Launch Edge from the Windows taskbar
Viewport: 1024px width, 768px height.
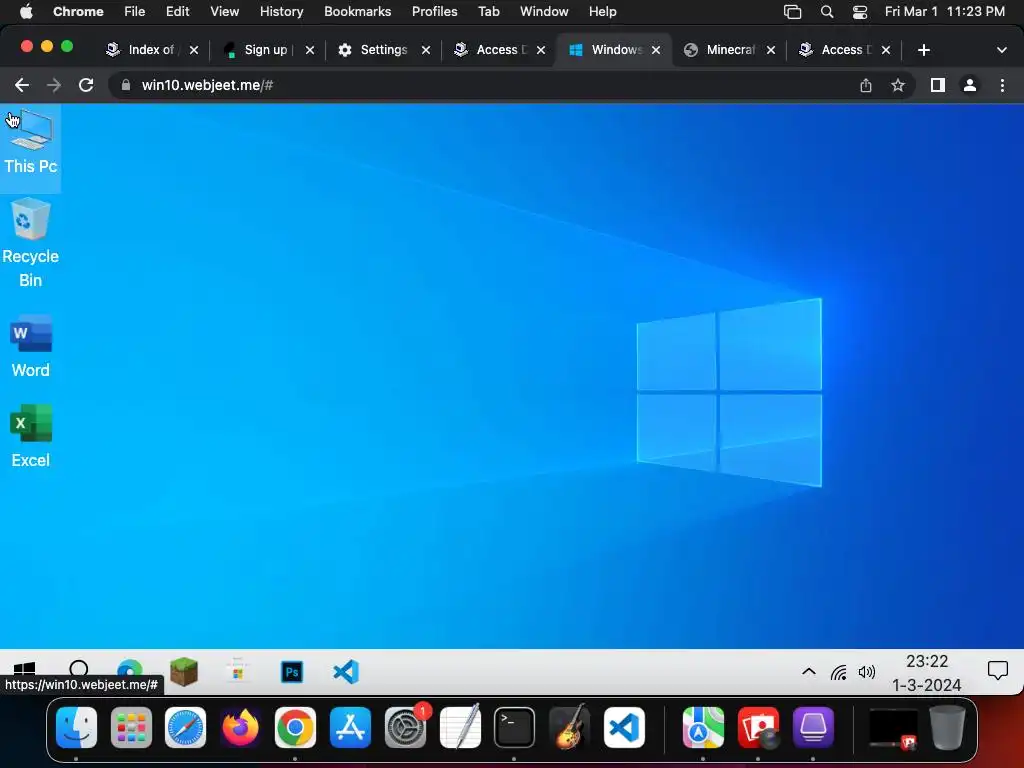tap(130, 671)
